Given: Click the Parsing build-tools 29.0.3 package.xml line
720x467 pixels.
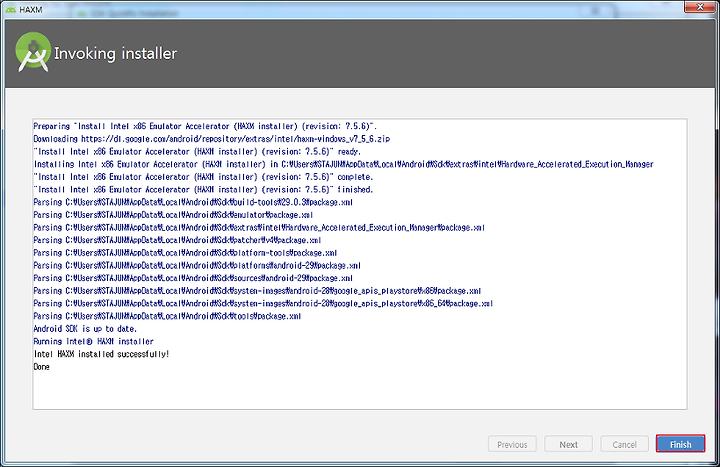Looking at the screenshot, I should [x=193, y=202].
